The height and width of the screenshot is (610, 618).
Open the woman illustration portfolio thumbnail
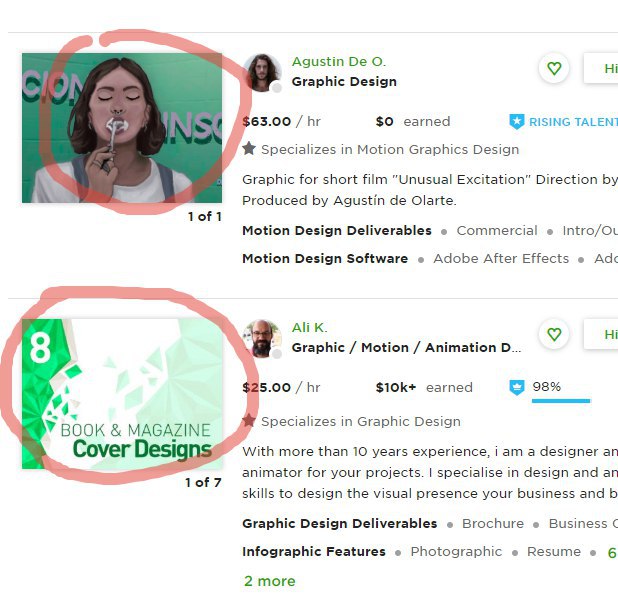tap(122, 128)
